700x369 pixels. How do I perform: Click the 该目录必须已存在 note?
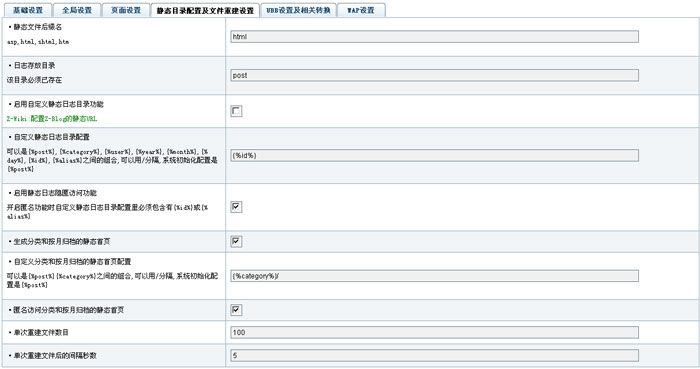pos(34,80)
